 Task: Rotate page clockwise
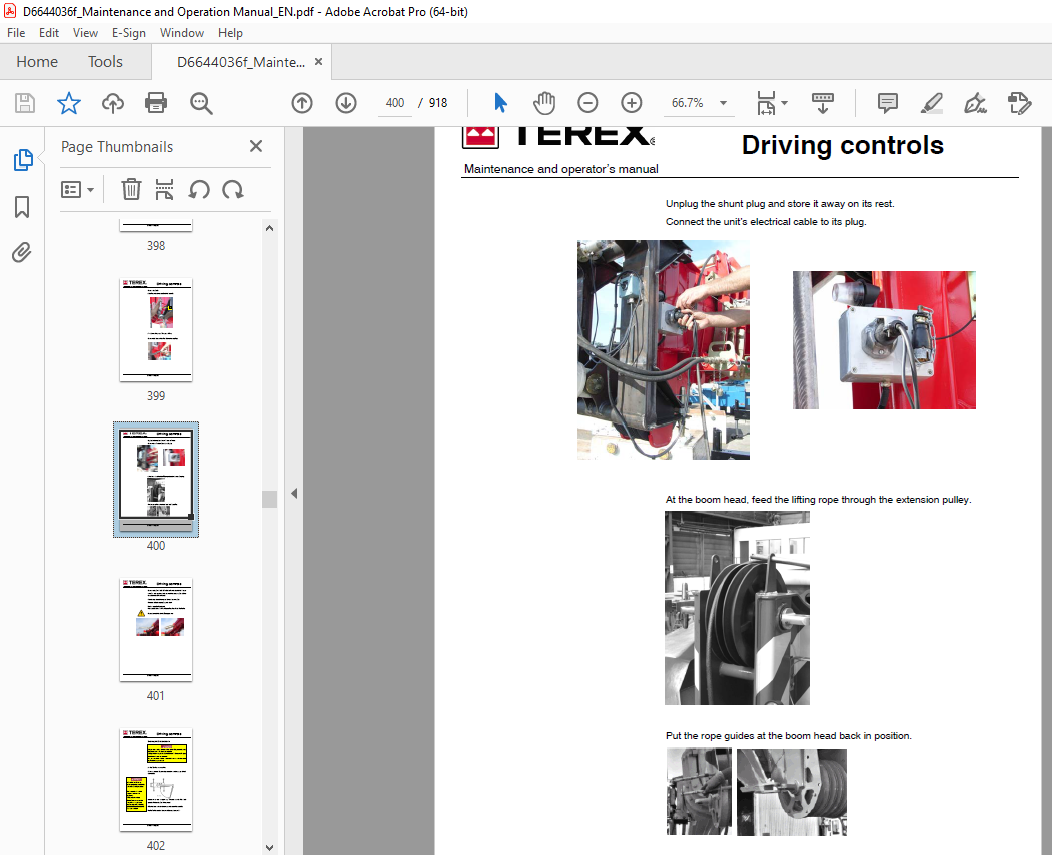233,189
